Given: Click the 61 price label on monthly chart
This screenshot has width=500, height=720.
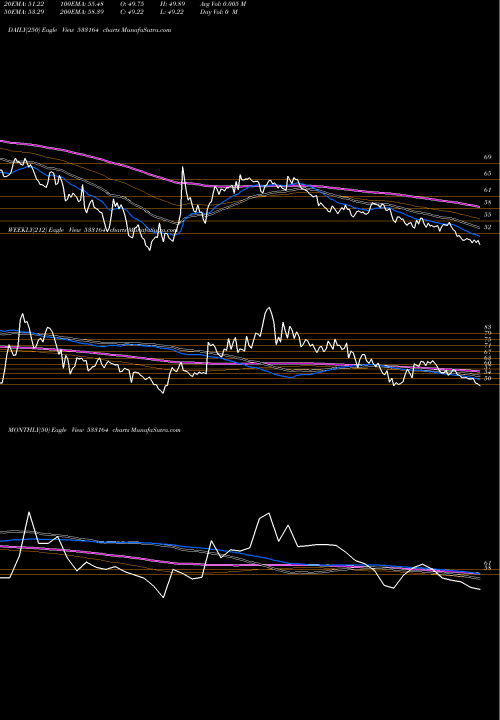Looking at the screenshot, I should [x=488, y=563].
